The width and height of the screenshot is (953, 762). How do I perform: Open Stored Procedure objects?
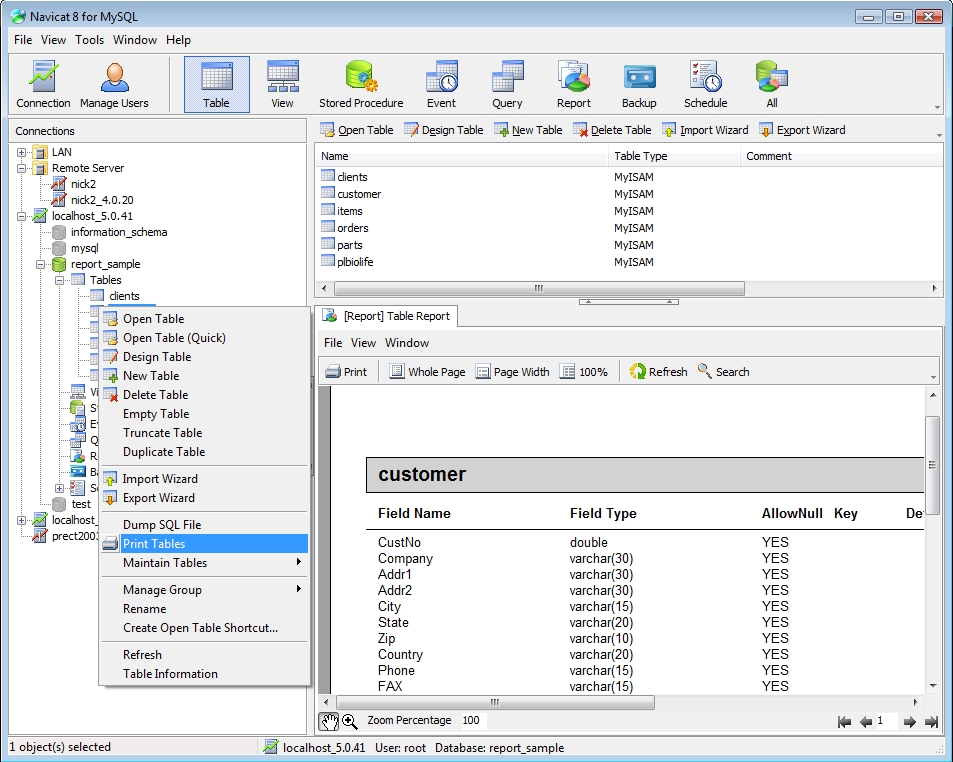[361, 84]
